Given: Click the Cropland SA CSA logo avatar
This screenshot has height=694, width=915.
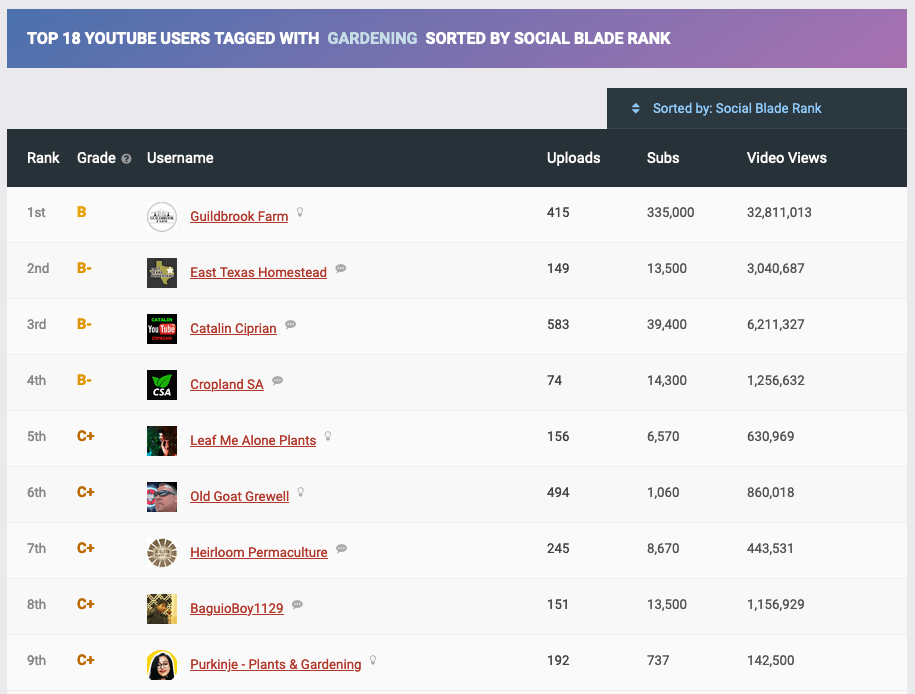Looking at the screenshot, I should 162,385.
